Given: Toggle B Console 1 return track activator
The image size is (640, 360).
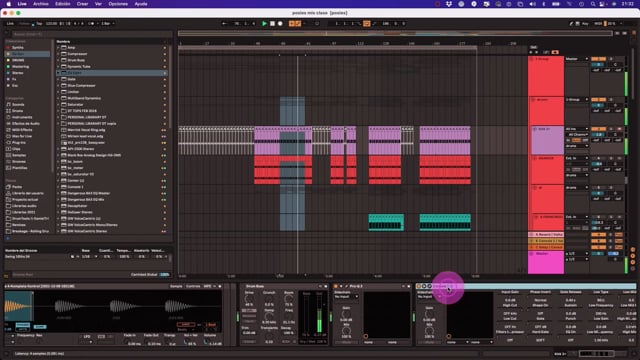Looking at the screenshot, I should click(x=598, y=241).
